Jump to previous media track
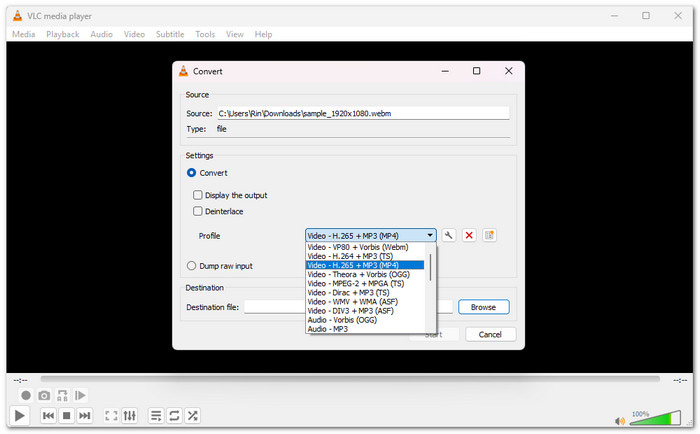The image size is (700, 434). pos(48,416)
